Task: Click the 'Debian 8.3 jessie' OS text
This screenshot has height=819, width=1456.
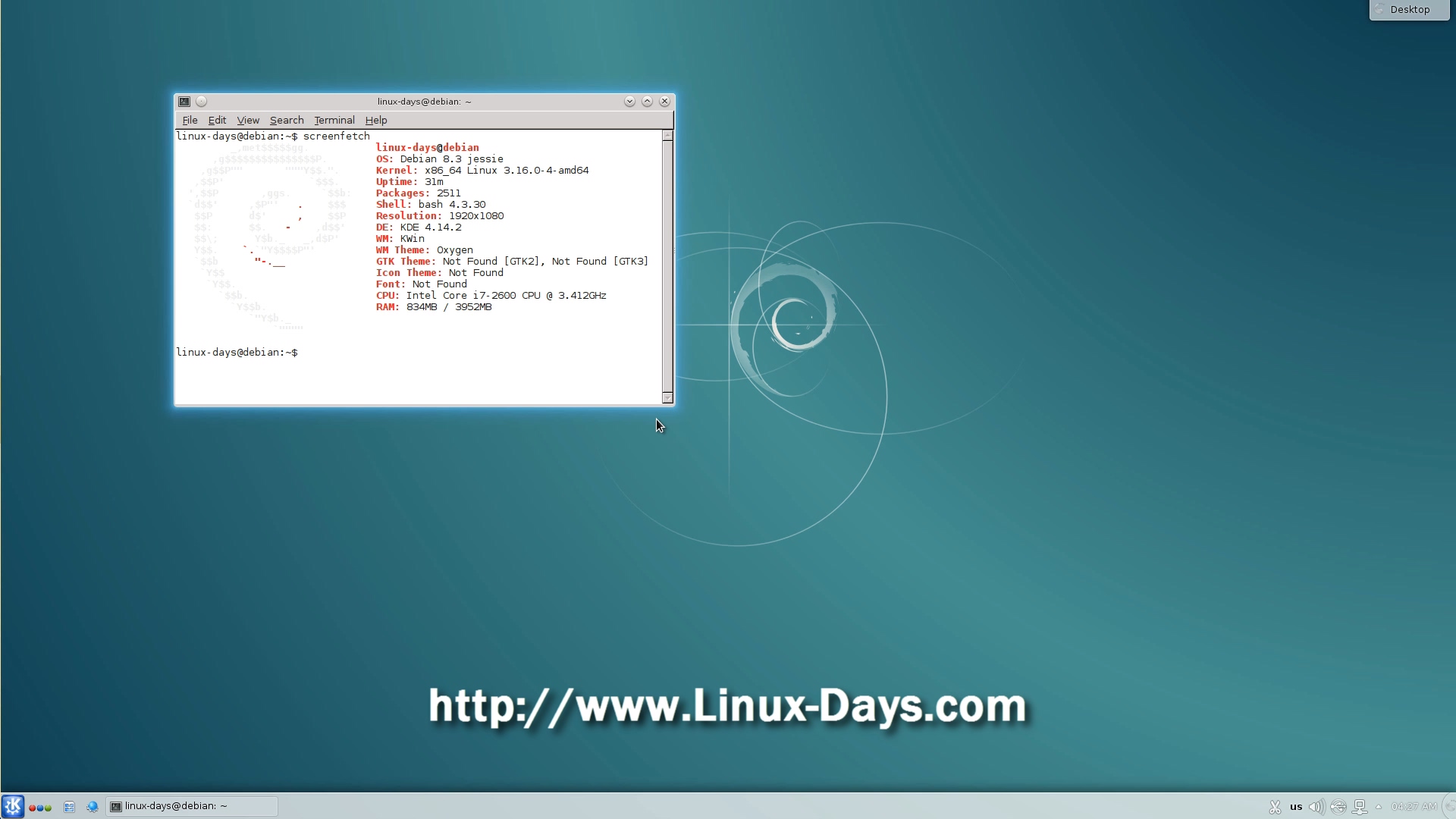Action: click(452, 159)
